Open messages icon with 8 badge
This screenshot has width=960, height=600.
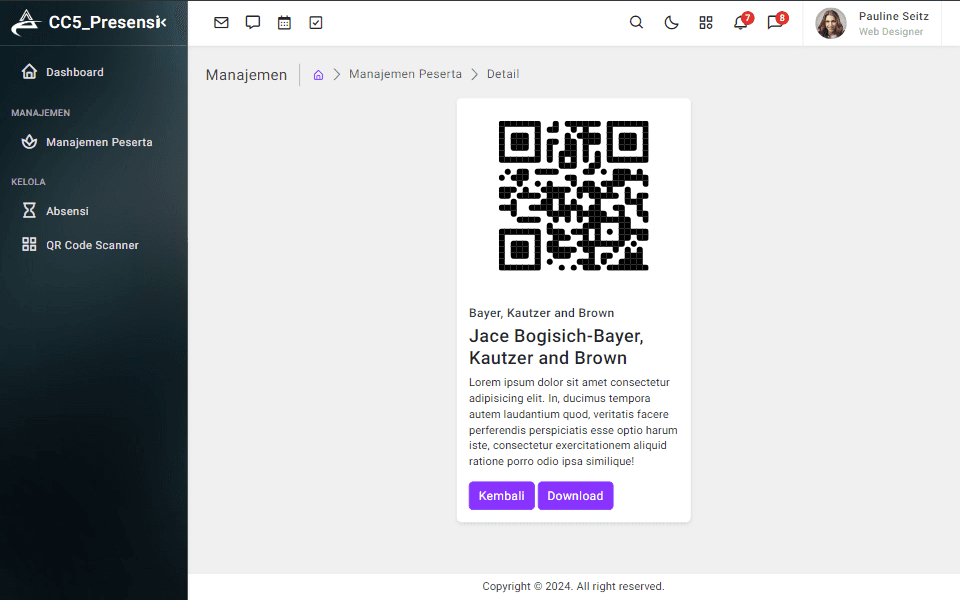(x=776, y=22)
